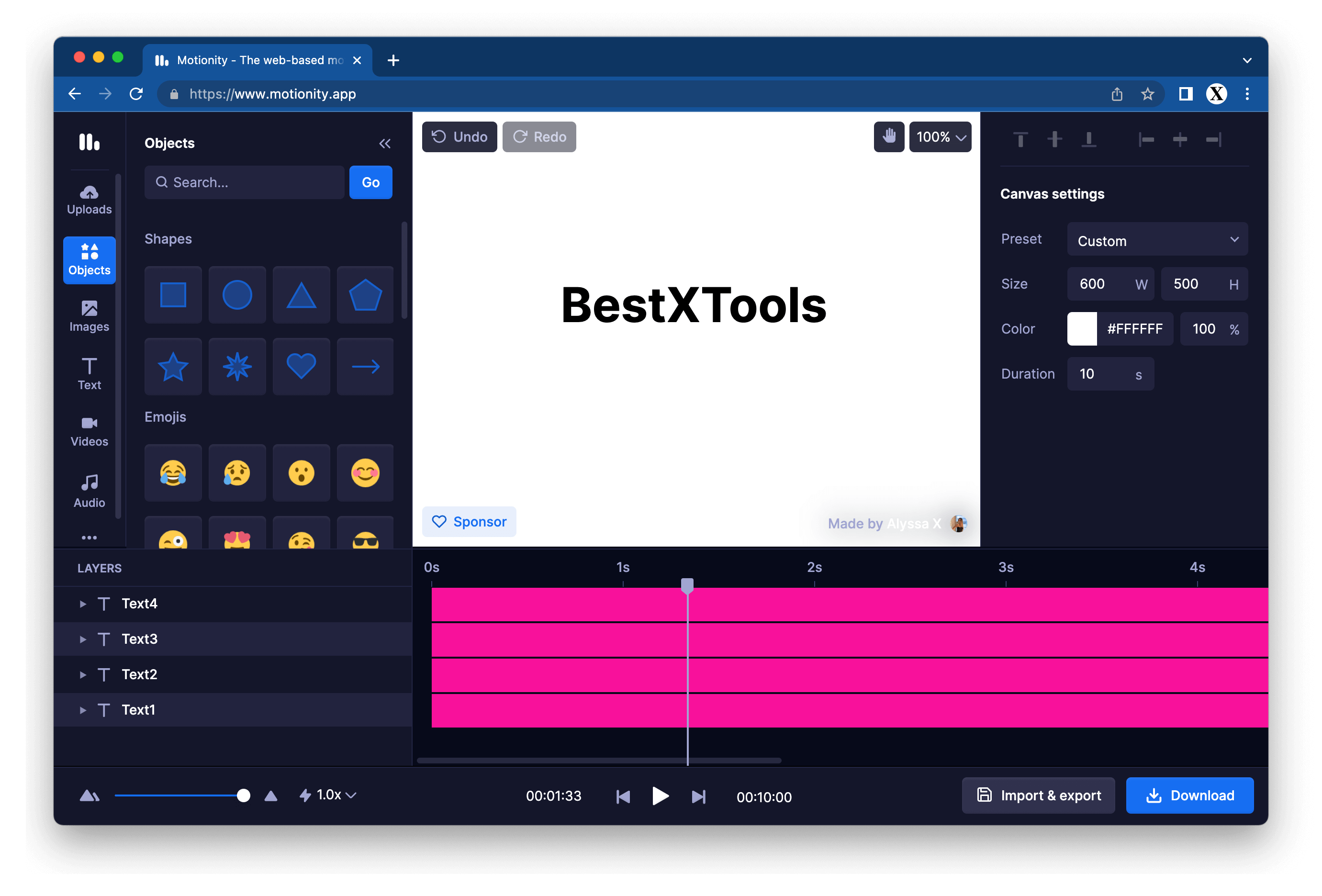Insert the heart shape
This screenshot has height=896, width=1322.
301,366
